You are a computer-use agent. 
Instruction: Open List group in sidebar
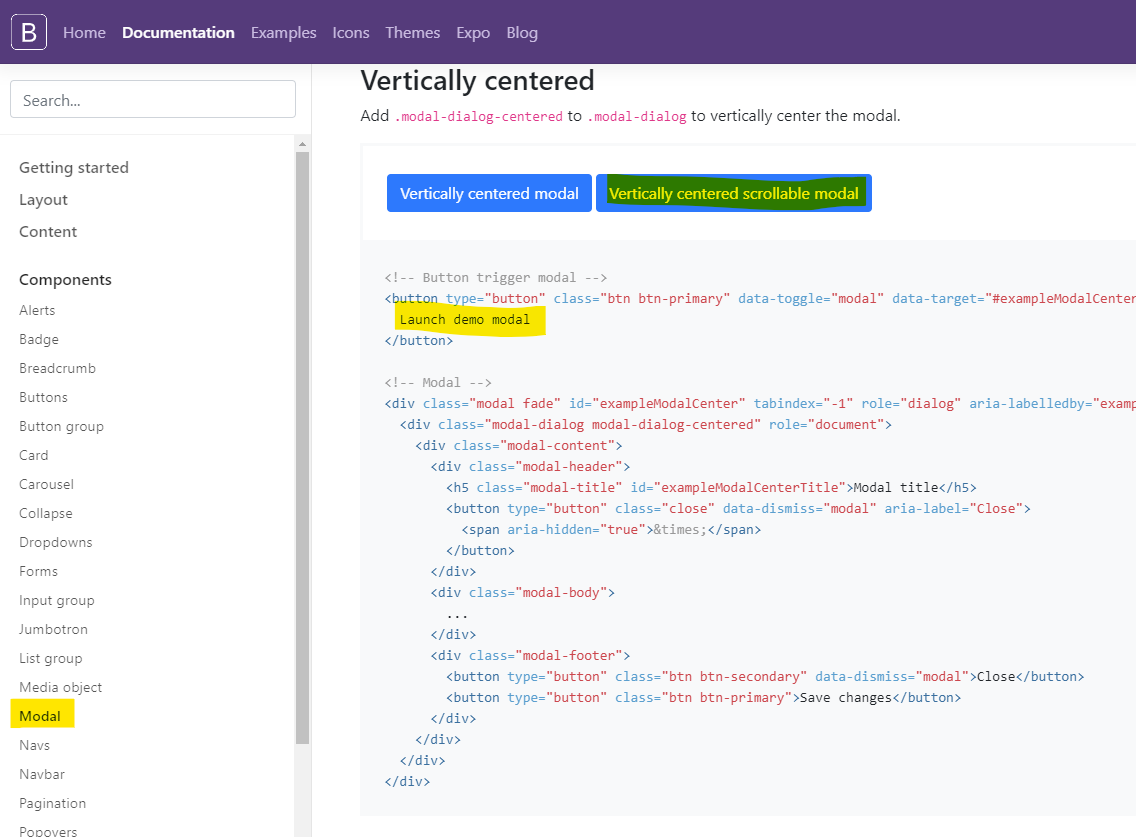(51, 658)
